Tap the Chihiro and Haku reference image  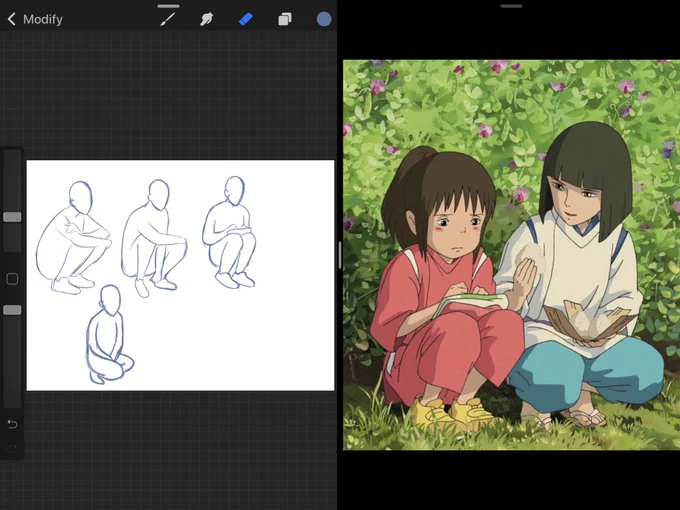click(511, 255)
